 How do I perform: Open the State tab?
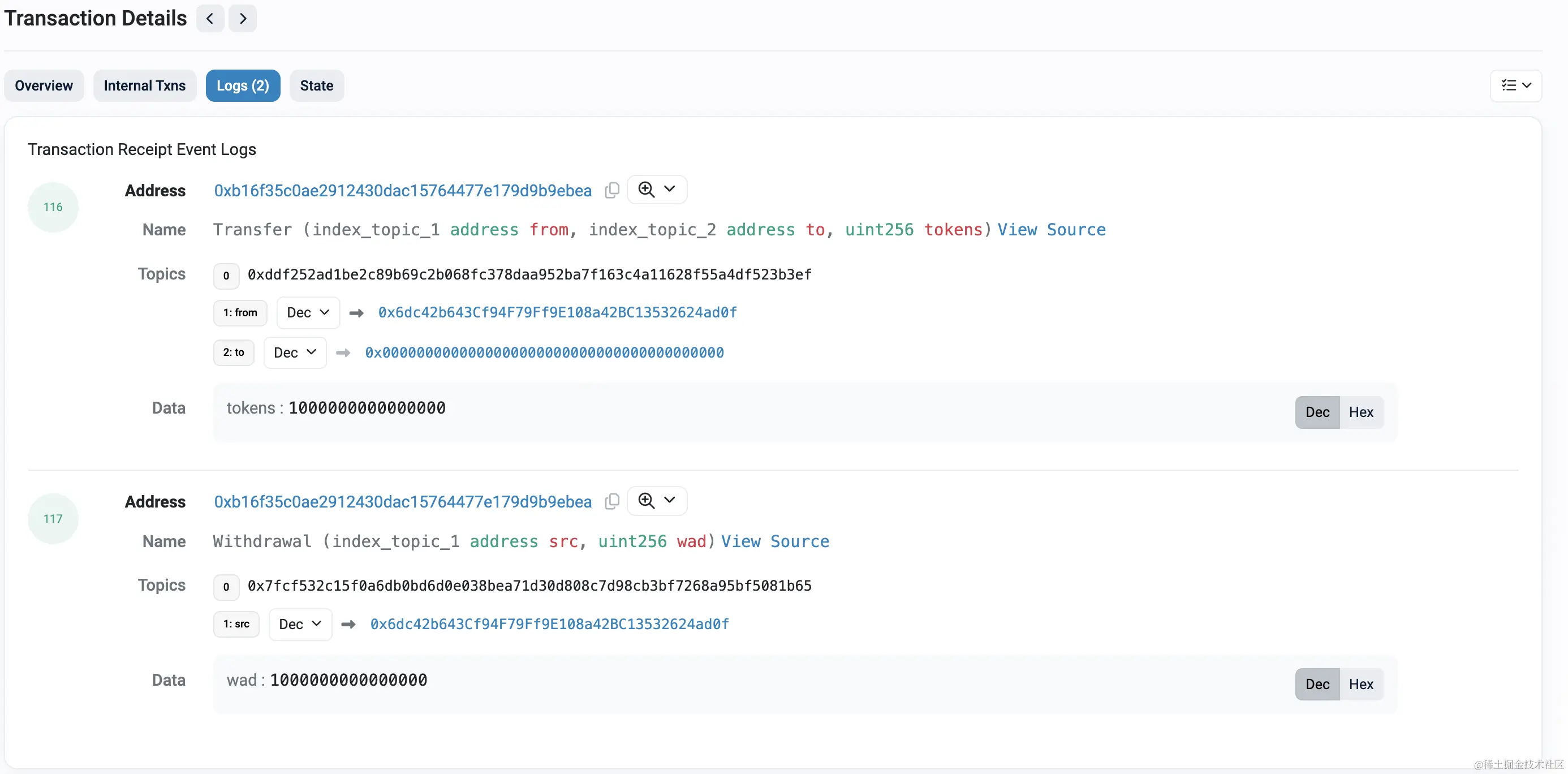pos(316,86)
